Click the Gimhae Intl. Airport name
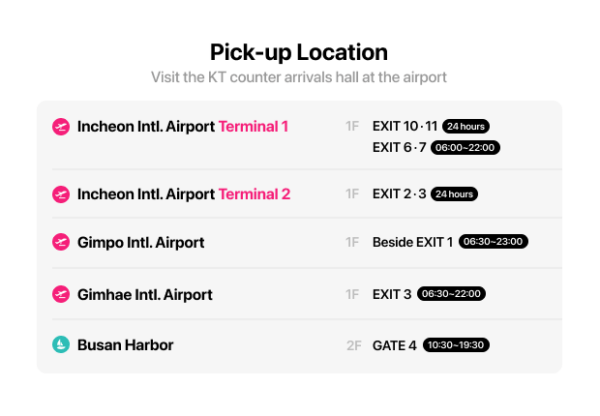The image size is (600, 416). pyautogui.click(x=144, y=295)
